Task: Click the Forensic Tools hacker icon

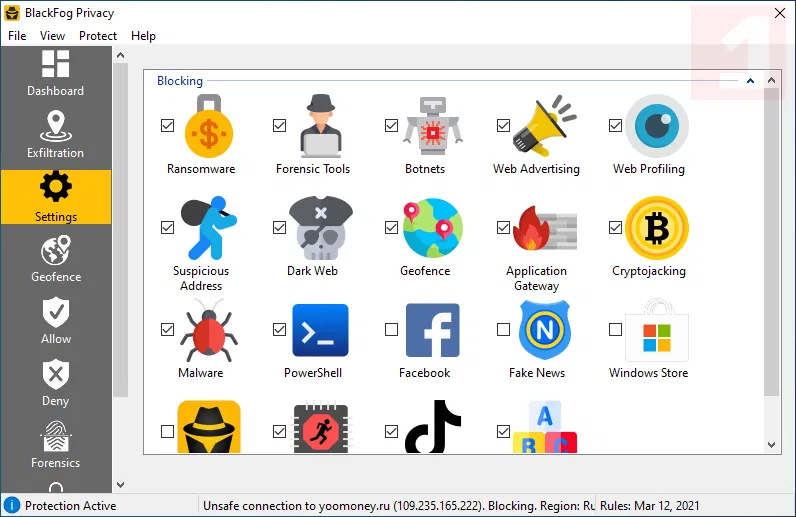Action: coord(320,126)
